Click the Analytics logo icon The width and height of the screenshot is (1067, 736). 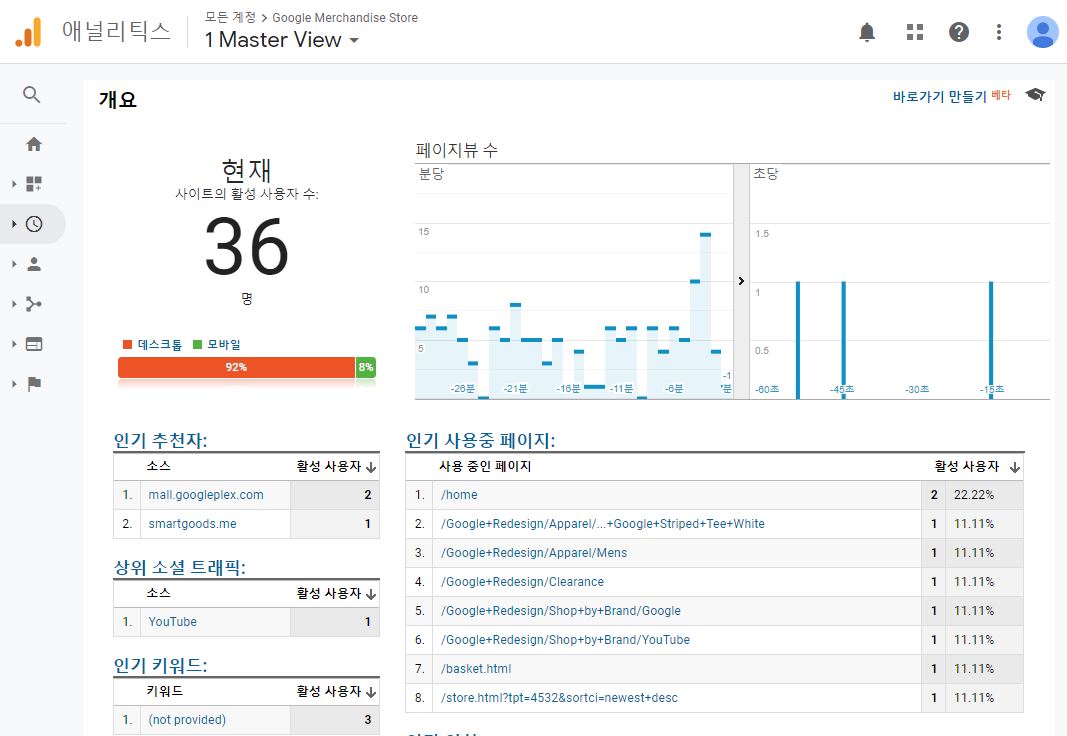point(29,32)
